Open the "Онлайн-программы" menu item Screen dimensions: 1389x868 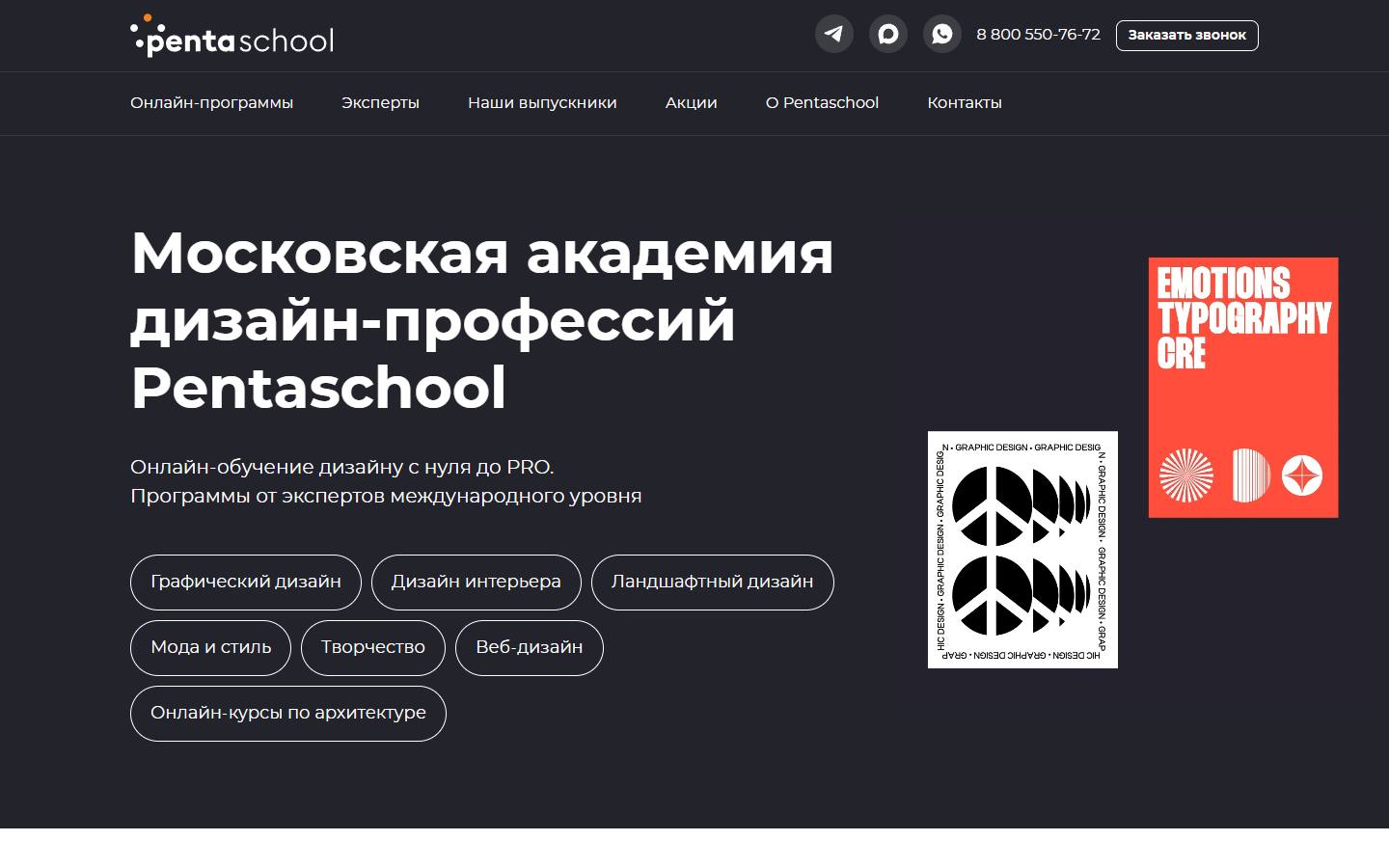(x=212, y=103)
